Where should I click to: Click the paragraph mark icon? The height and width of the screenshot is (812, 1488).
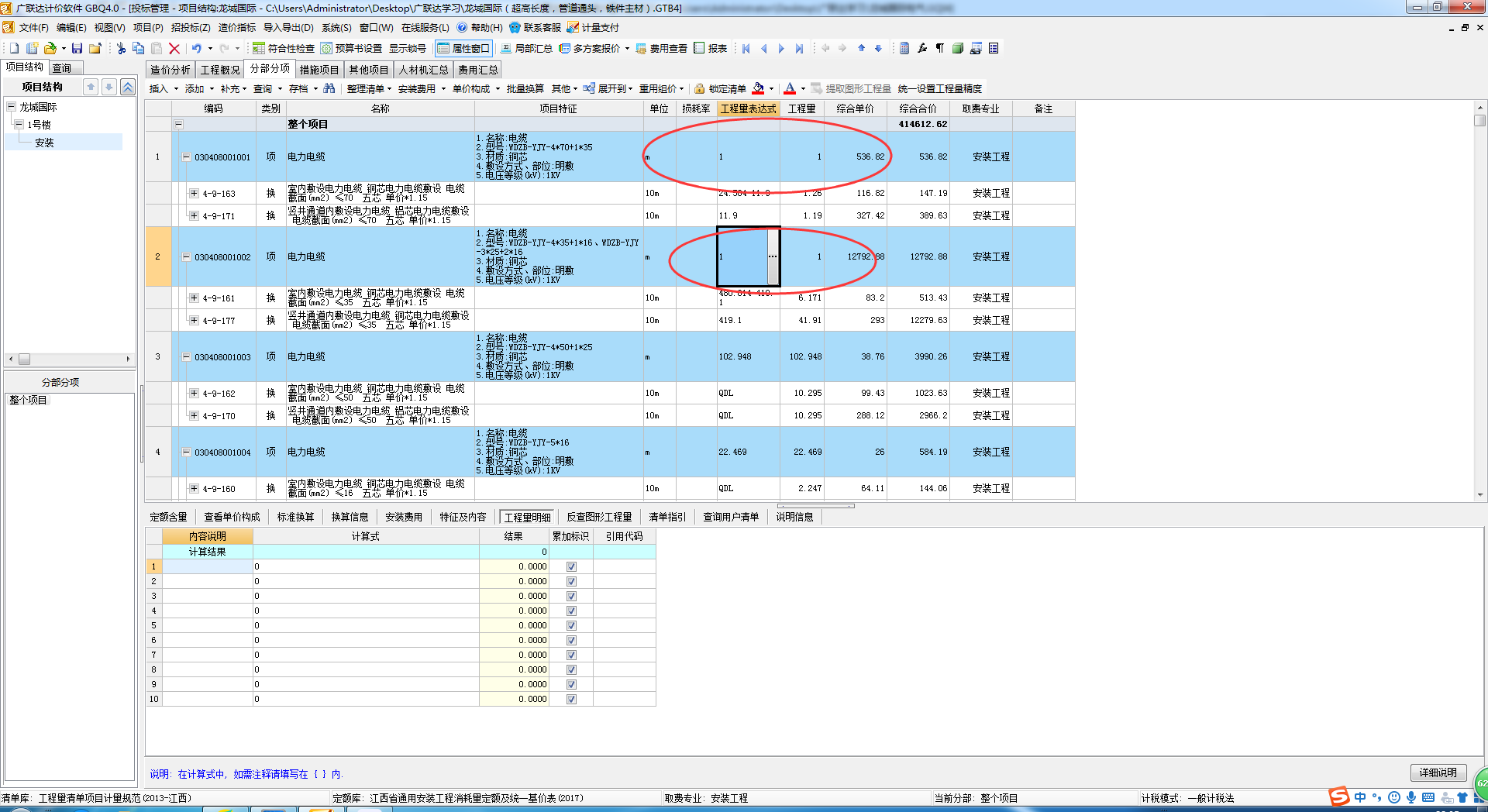click(x=940, y=48)
